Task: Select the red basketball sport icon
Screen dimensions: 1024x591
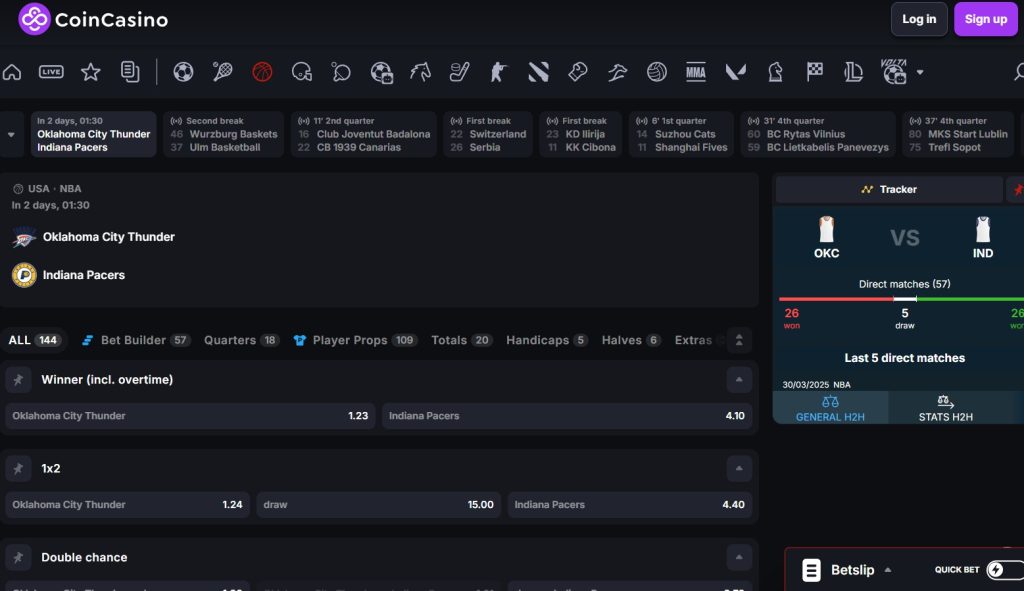Action: (262, 72)
